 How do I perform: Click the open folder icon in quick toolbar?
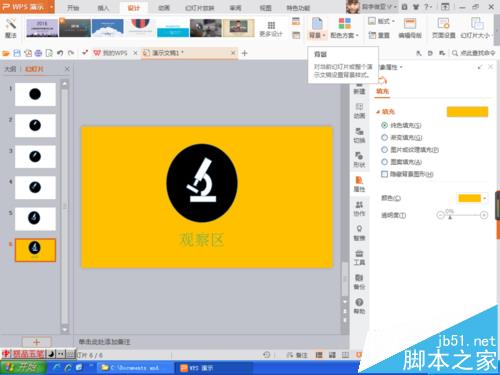click(x=6, y=53)
